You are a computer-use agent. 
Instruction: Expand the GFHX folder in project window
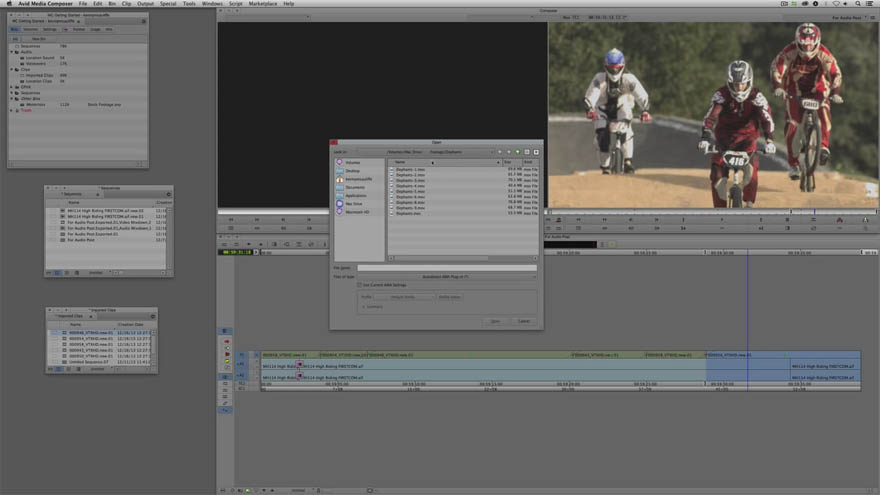coord(12,87)
